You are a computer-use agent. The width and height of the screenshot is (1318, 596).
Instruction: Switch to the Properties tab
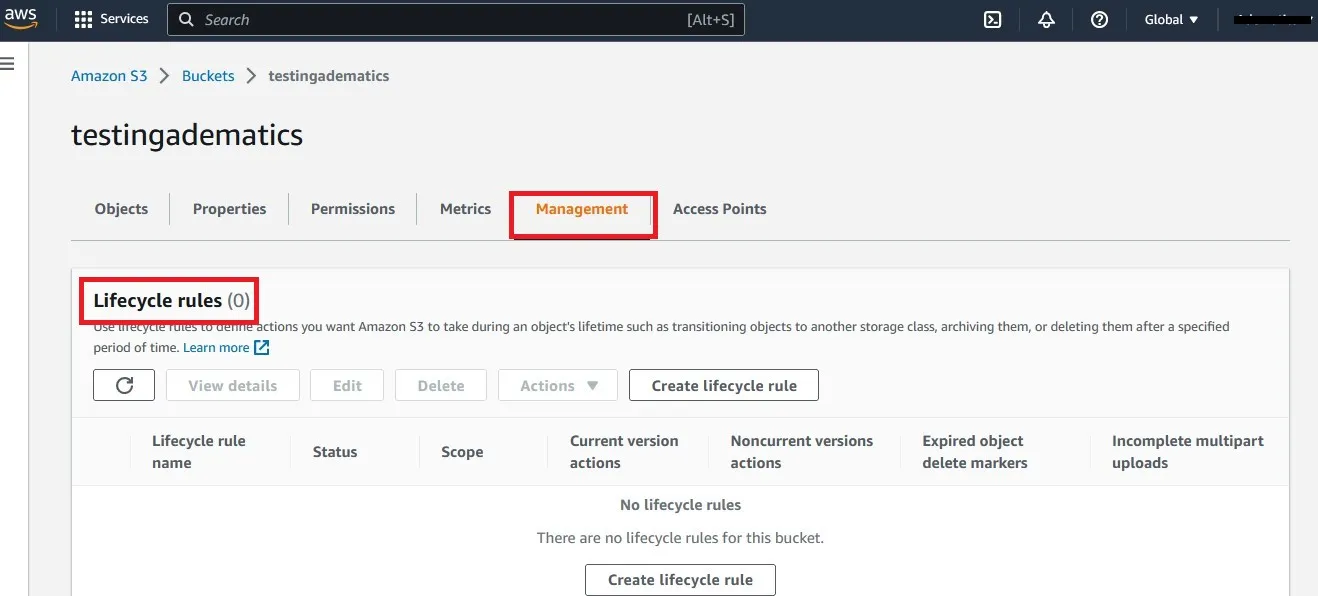point(229,209)
